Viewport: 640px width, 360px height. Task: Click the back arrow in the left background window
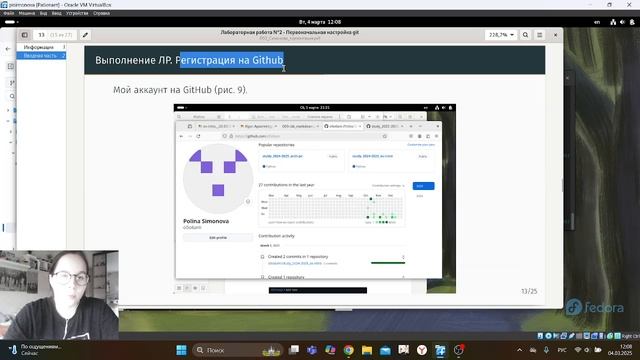(x=8, y=49)
